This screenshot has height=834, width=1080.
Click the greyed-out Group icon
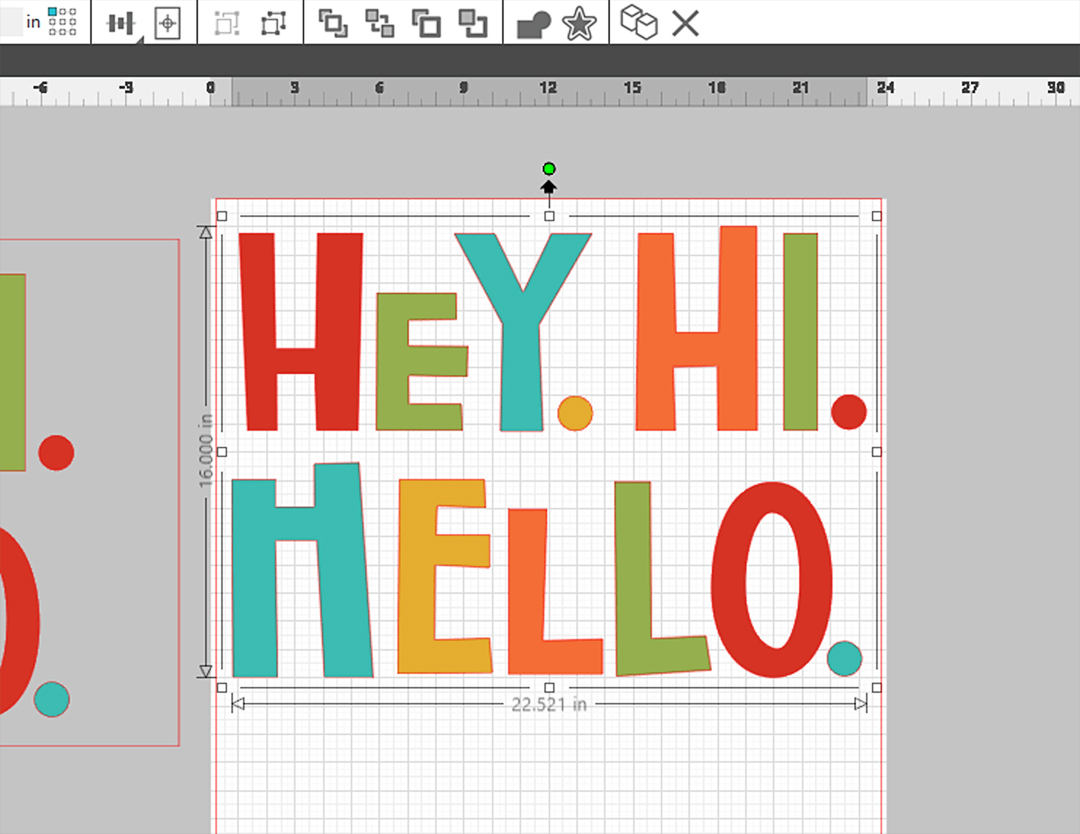coord(227,23)
